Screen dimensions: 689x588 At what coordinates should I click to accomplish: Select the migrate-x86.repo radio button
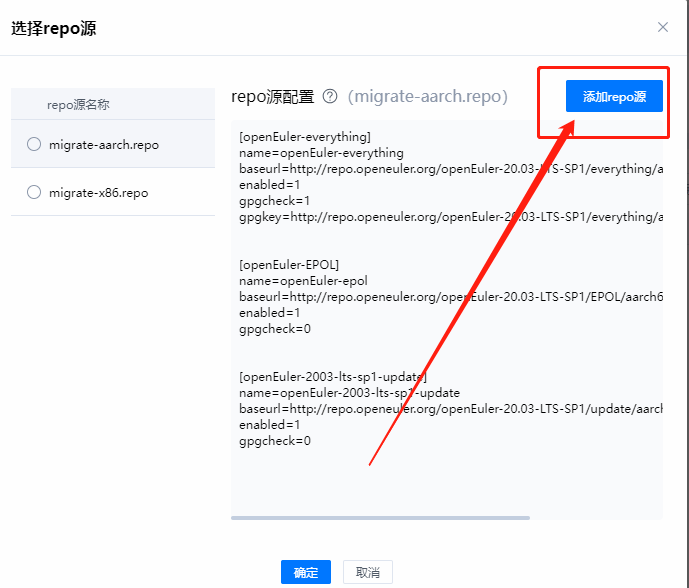tap(34, 192)
